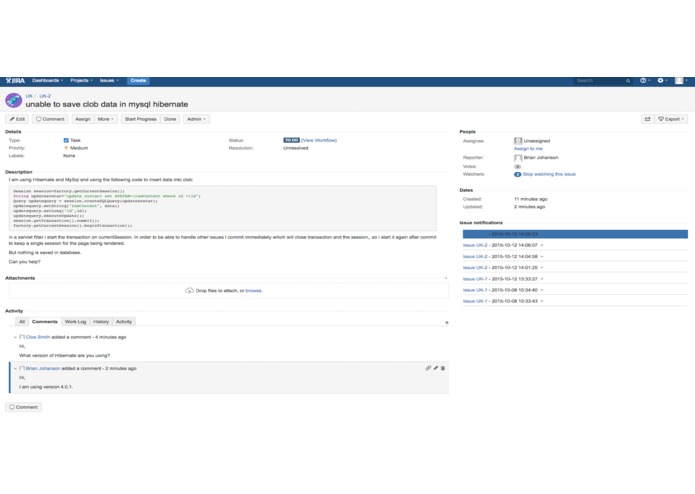
Task: Switch to the All activity tab
Action: (x=22, y=322)
